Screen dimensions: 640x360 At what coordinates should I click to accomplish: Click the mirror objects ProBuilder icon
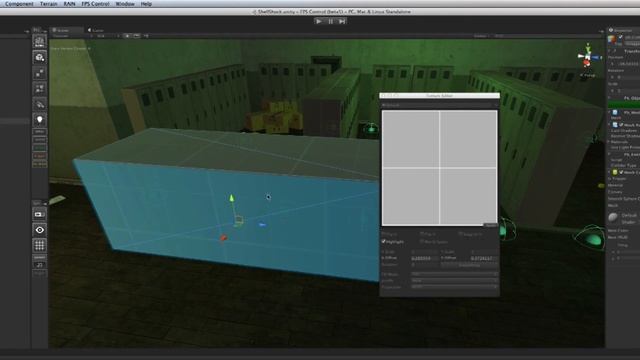40,89
